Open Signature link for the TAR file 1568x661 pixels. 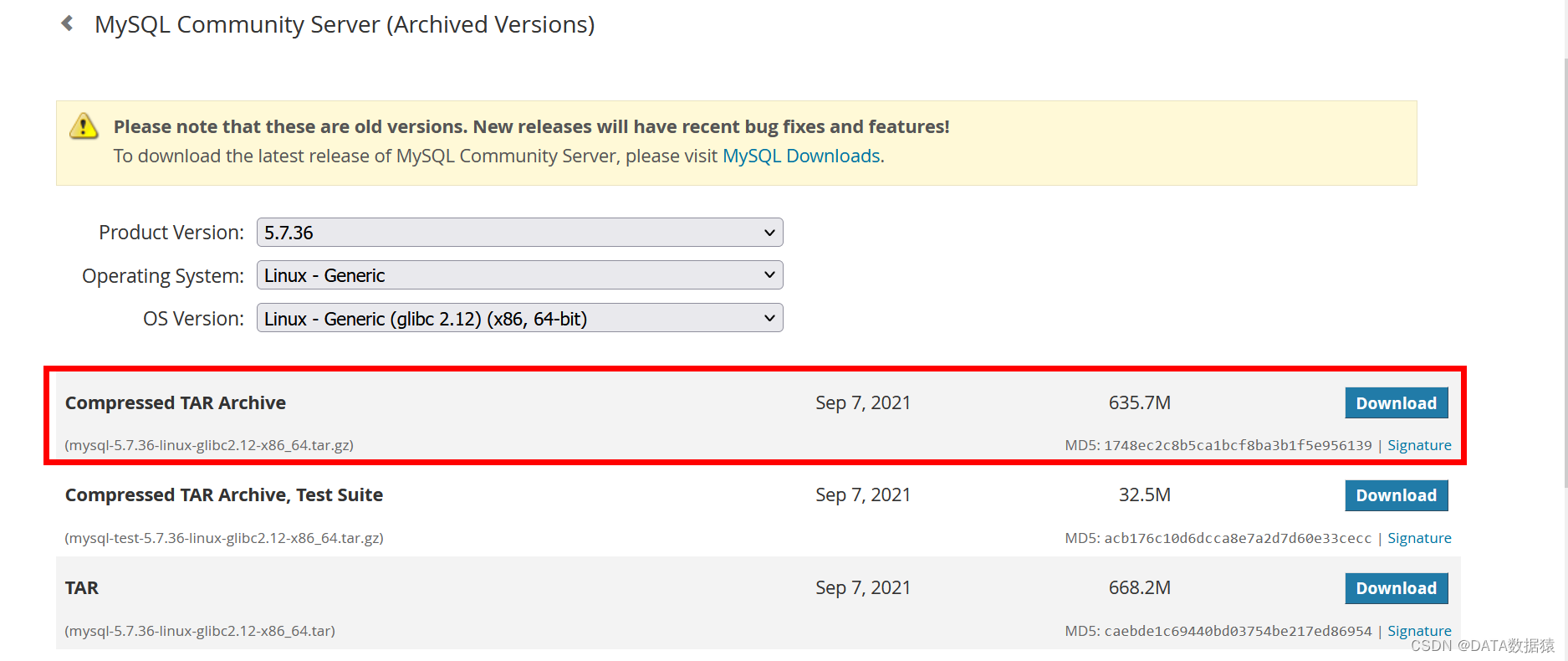pos(1419,631)
